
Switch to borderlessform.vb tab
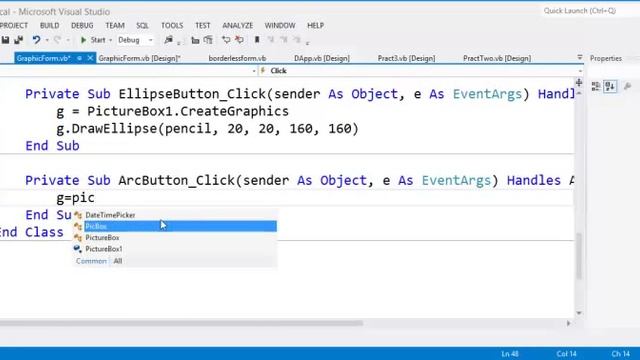pos(237,58)
